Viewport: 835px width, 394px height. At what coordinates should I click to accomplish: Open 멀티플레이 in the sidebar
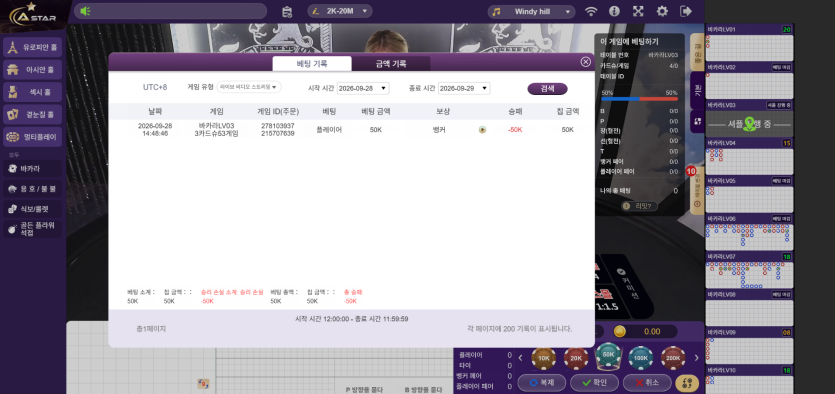[x=32, y=137]
